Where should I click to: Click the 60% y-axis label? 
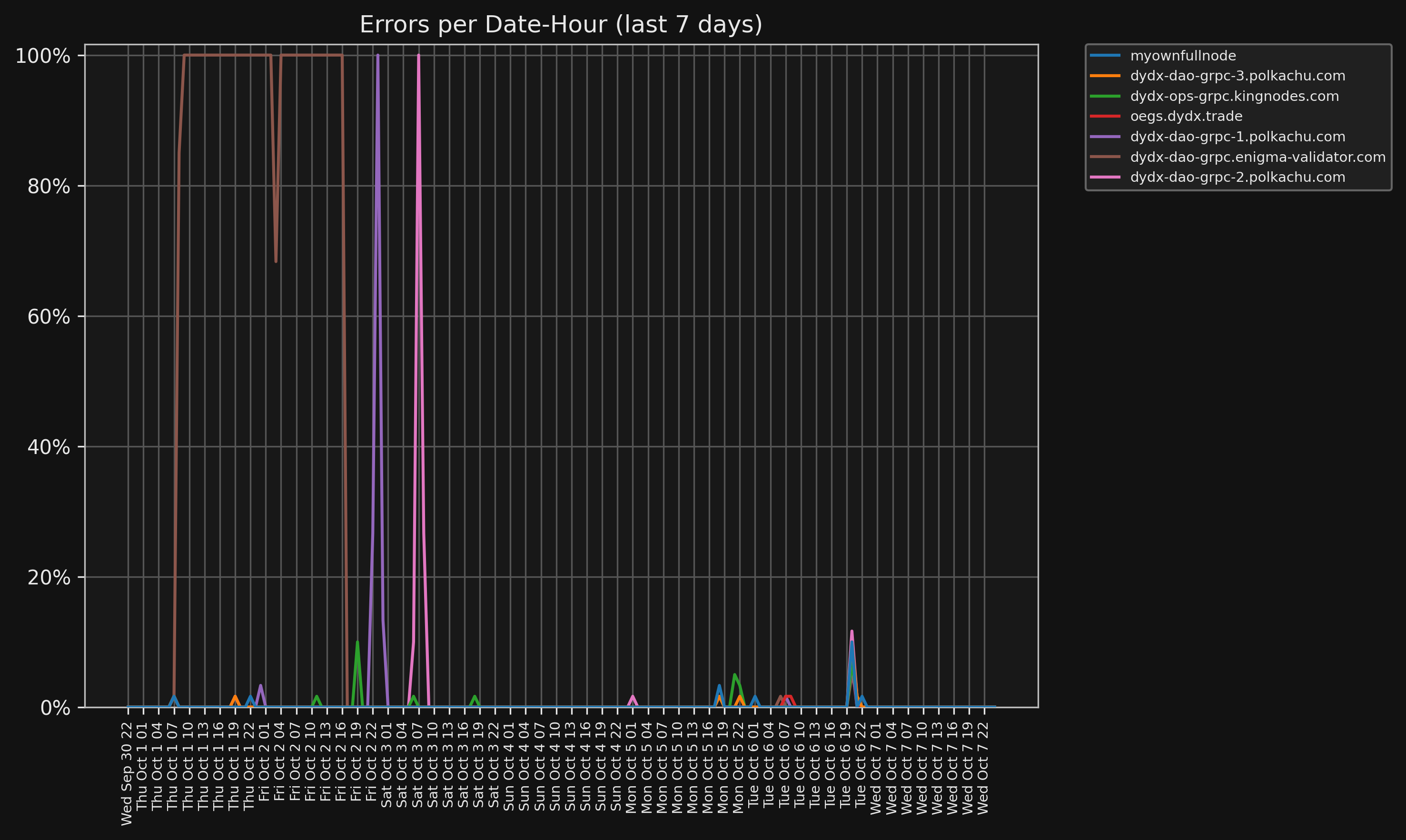pyautogui.click(x=49, y=317)
